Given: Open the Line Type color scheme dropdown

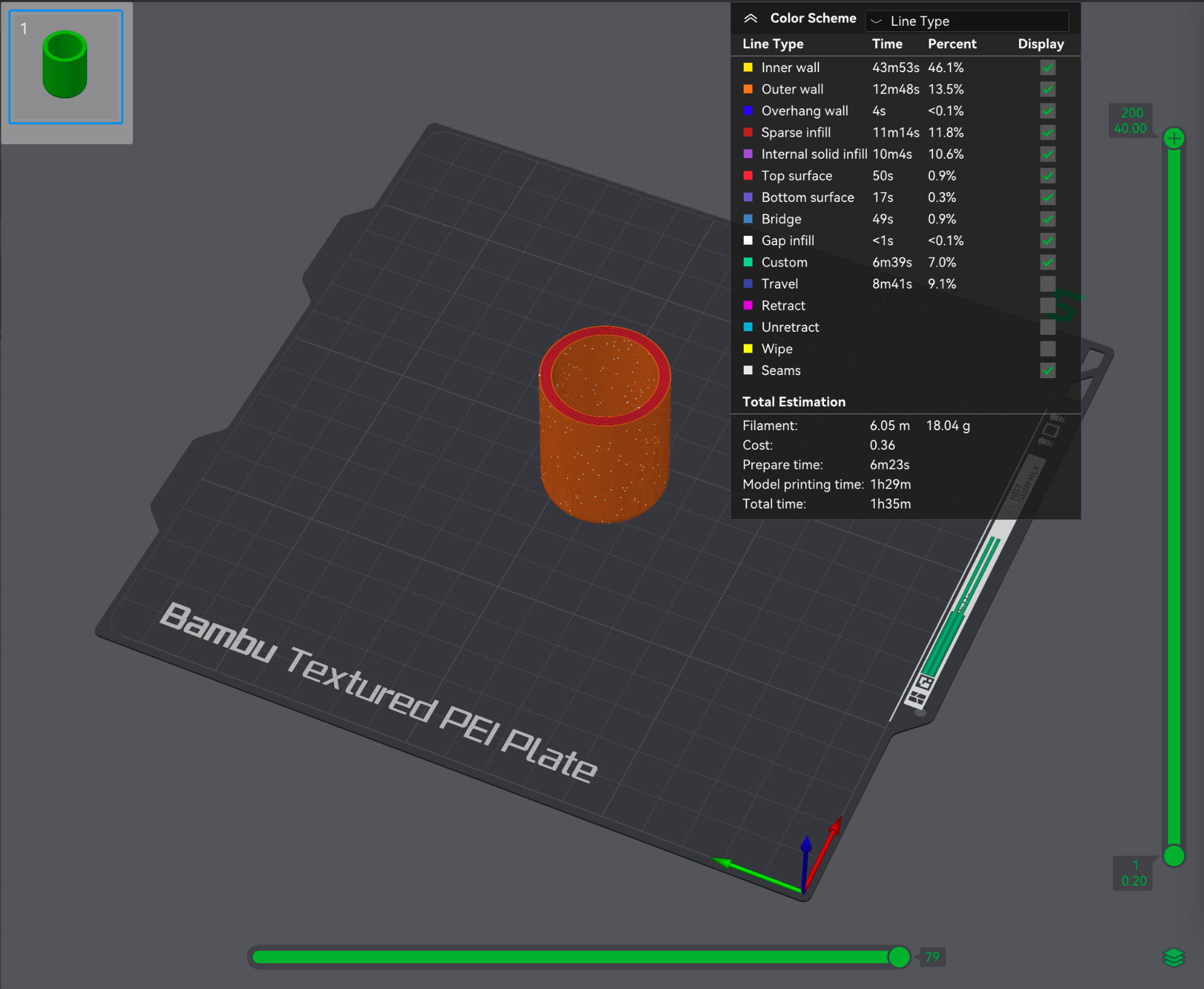Looking at the screenshot, I should (x=966, y=21).
